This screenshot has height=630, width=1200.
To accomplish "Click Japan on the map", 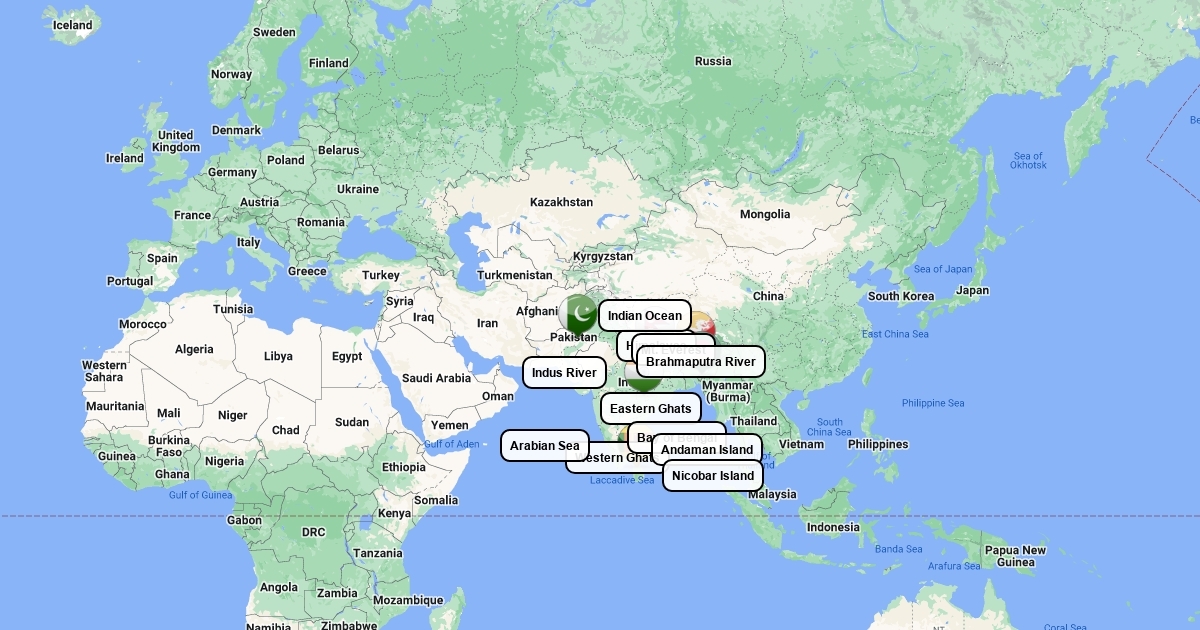I will (x=972, y=291).
